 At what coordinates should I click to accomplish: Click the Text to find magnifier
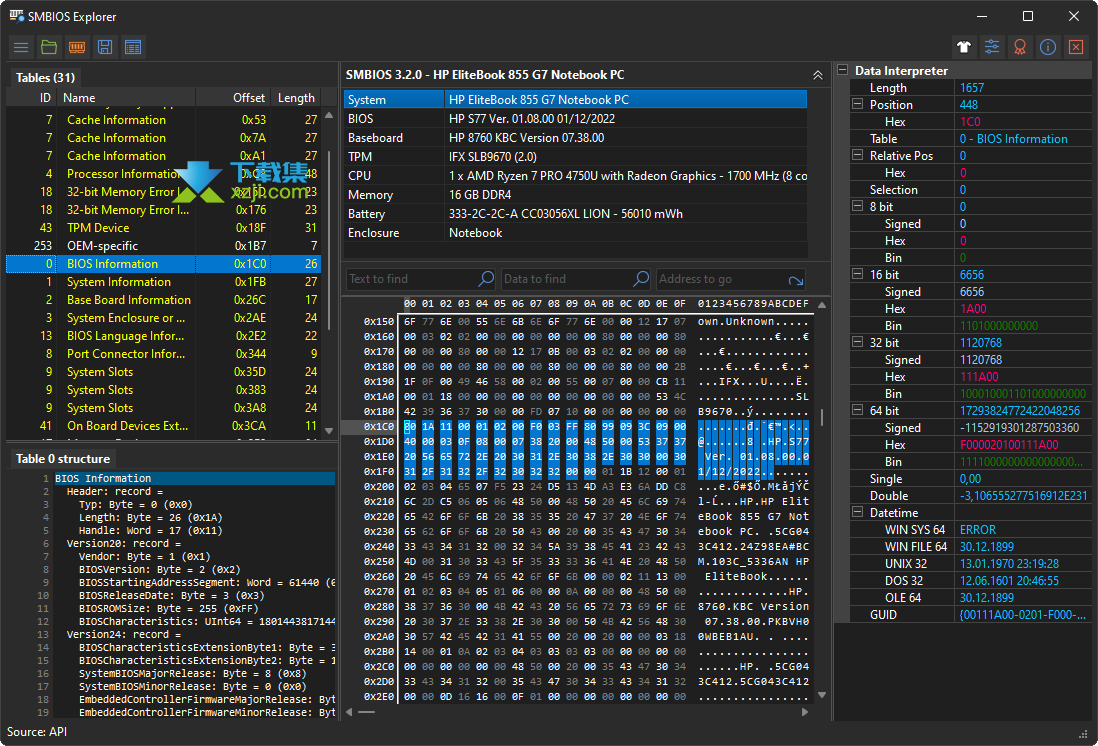(x=486, y=279)
